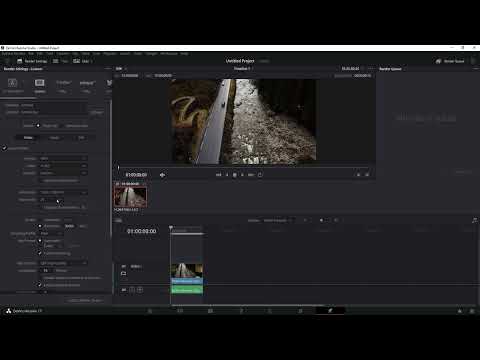The height and width of the screenshot is (360, 480).
Task: Open Project Settings gear icon
Action: pos(472,311)
